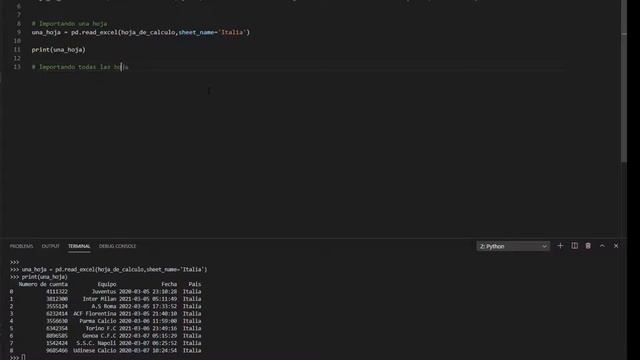The height and width of the screenshot is (360, 640).
Task: Place cursor on 'una_hoja = pd.read_excel' editor line
Action: point(141,32)
